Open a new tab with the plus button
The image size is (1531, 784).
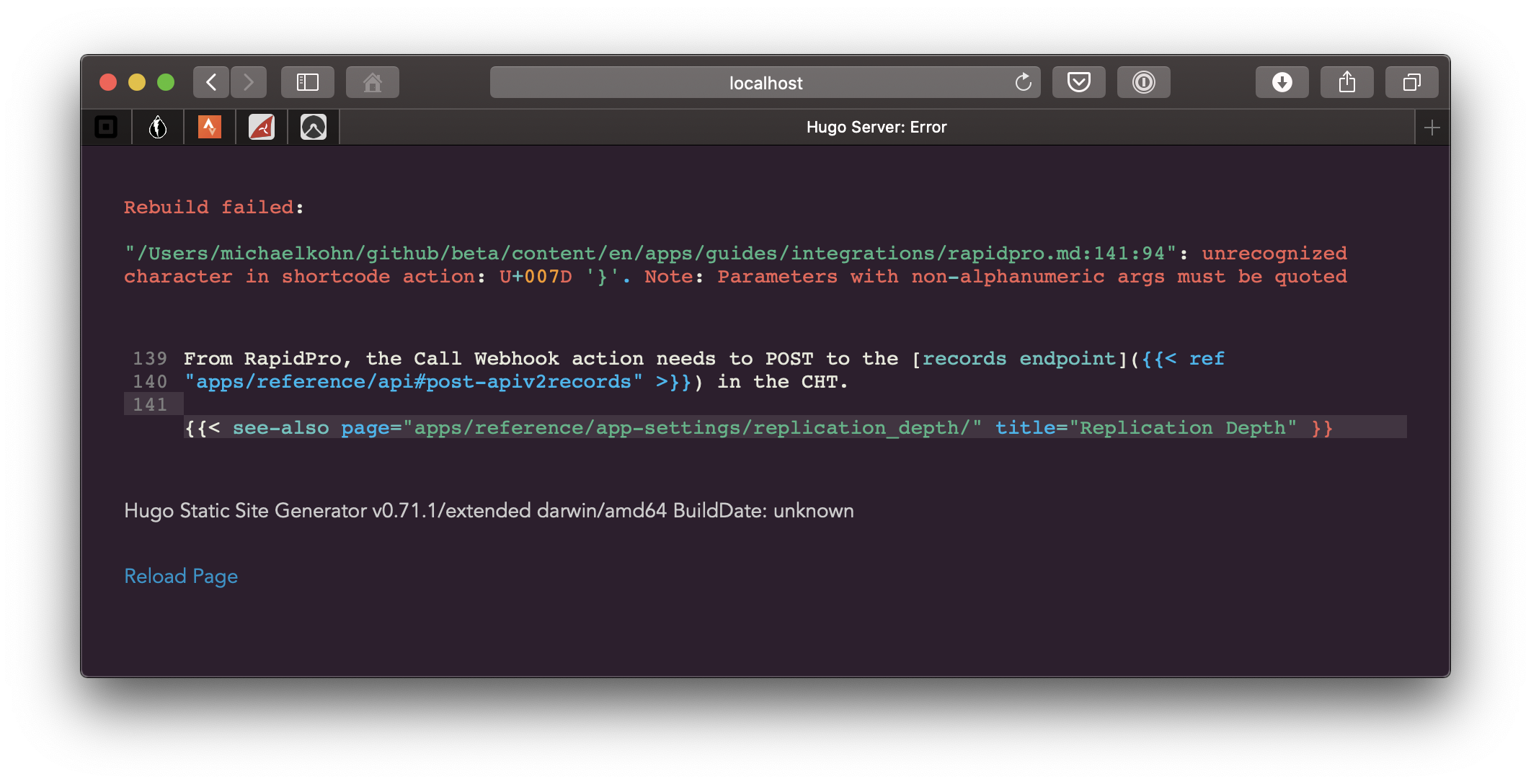click(x=1432, y=127)
